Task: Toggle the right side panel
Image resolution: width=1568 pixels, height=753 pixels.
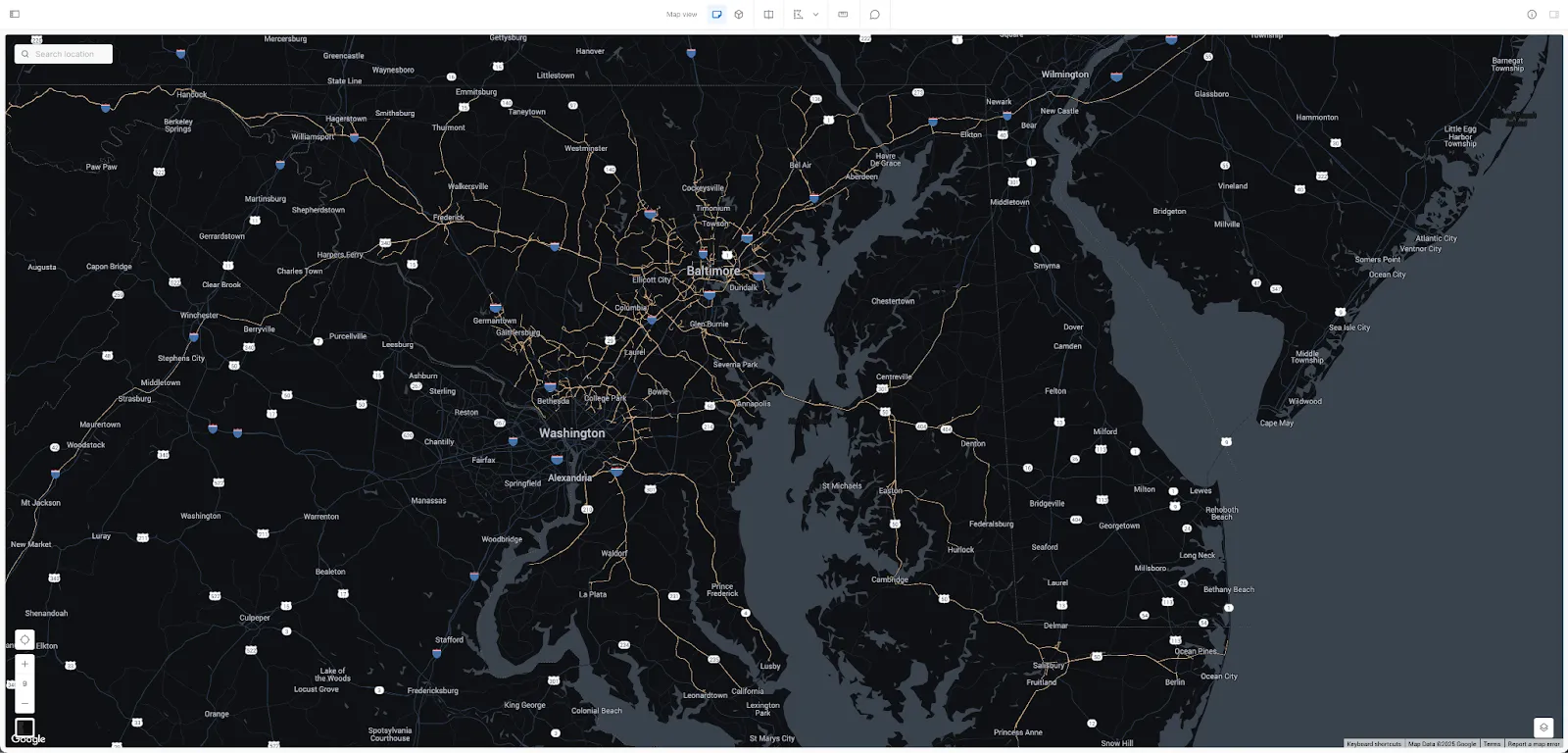Action: 1554,15
